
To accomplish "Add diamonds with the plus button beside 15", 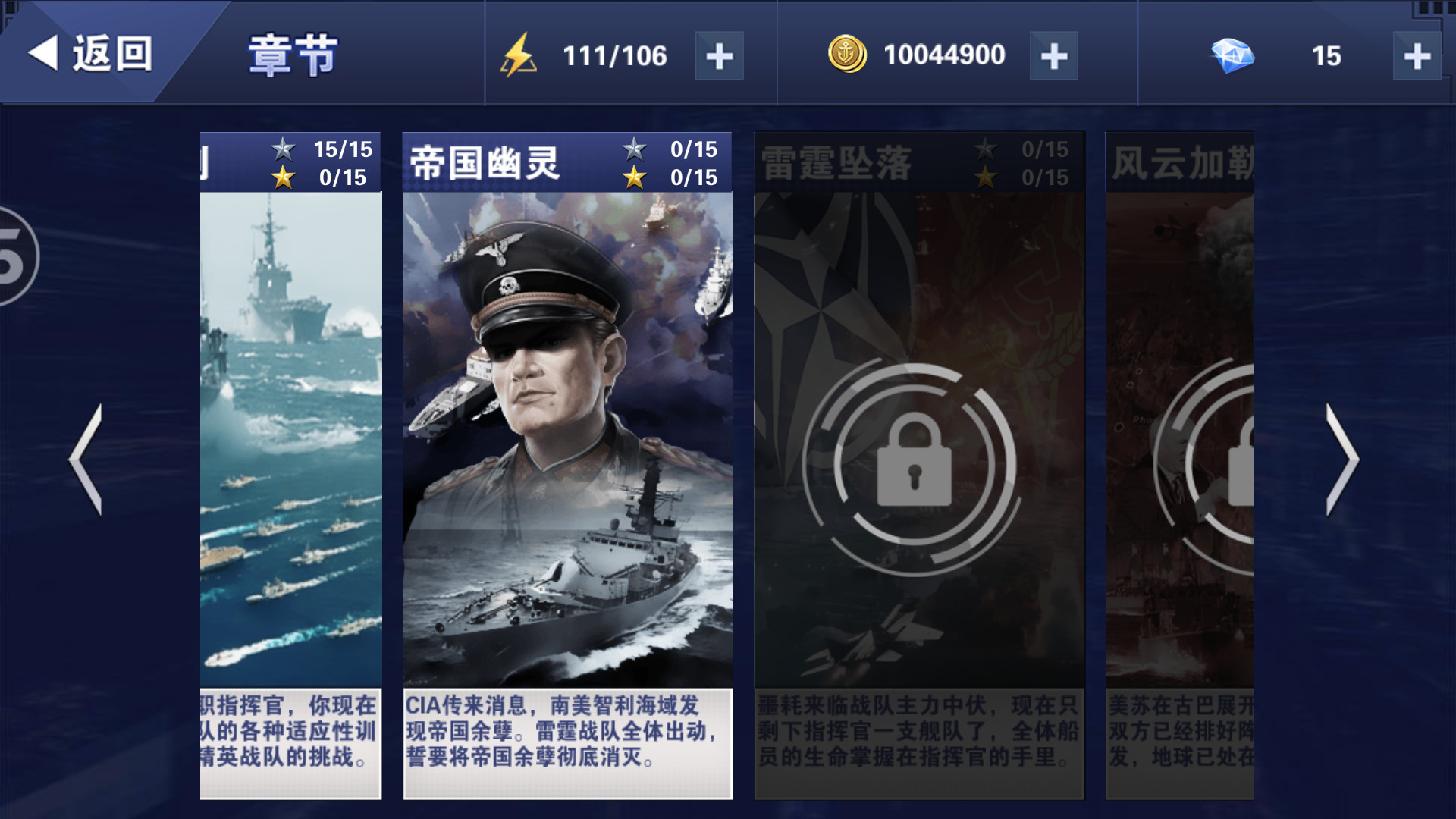I will (1417, 56).
